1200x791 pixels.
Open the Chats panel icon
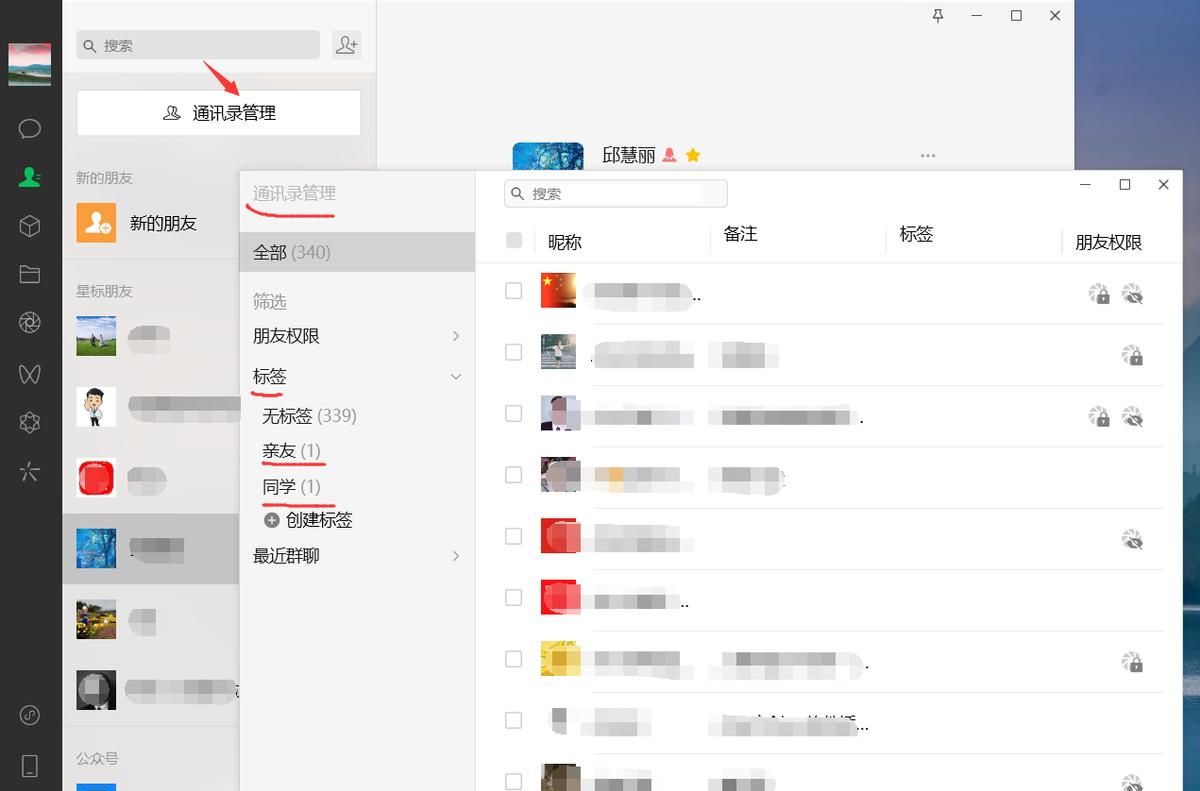(x=30, y=128)
